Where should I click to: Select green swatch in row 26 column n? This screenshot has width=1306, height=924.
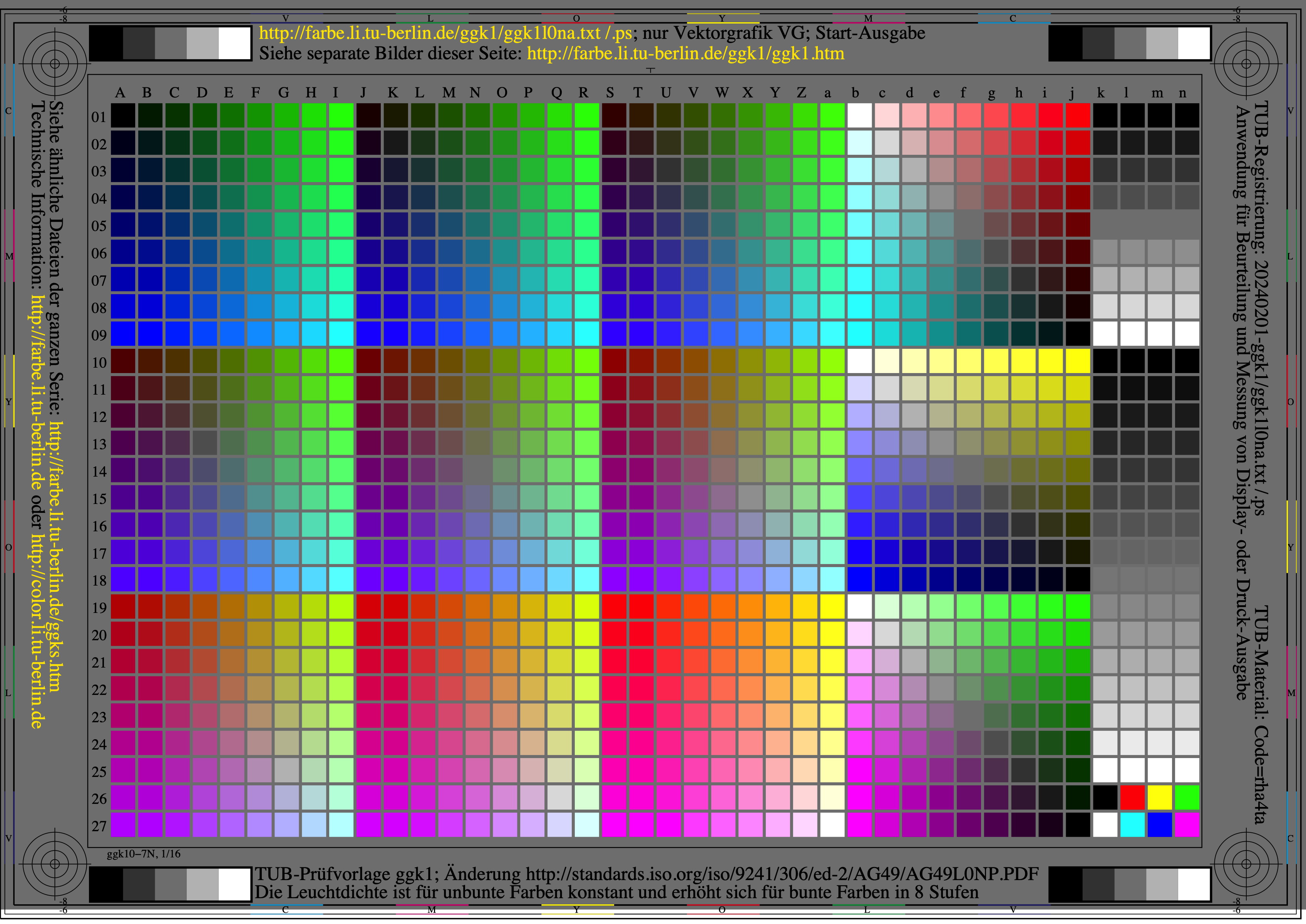(1187, 798)
